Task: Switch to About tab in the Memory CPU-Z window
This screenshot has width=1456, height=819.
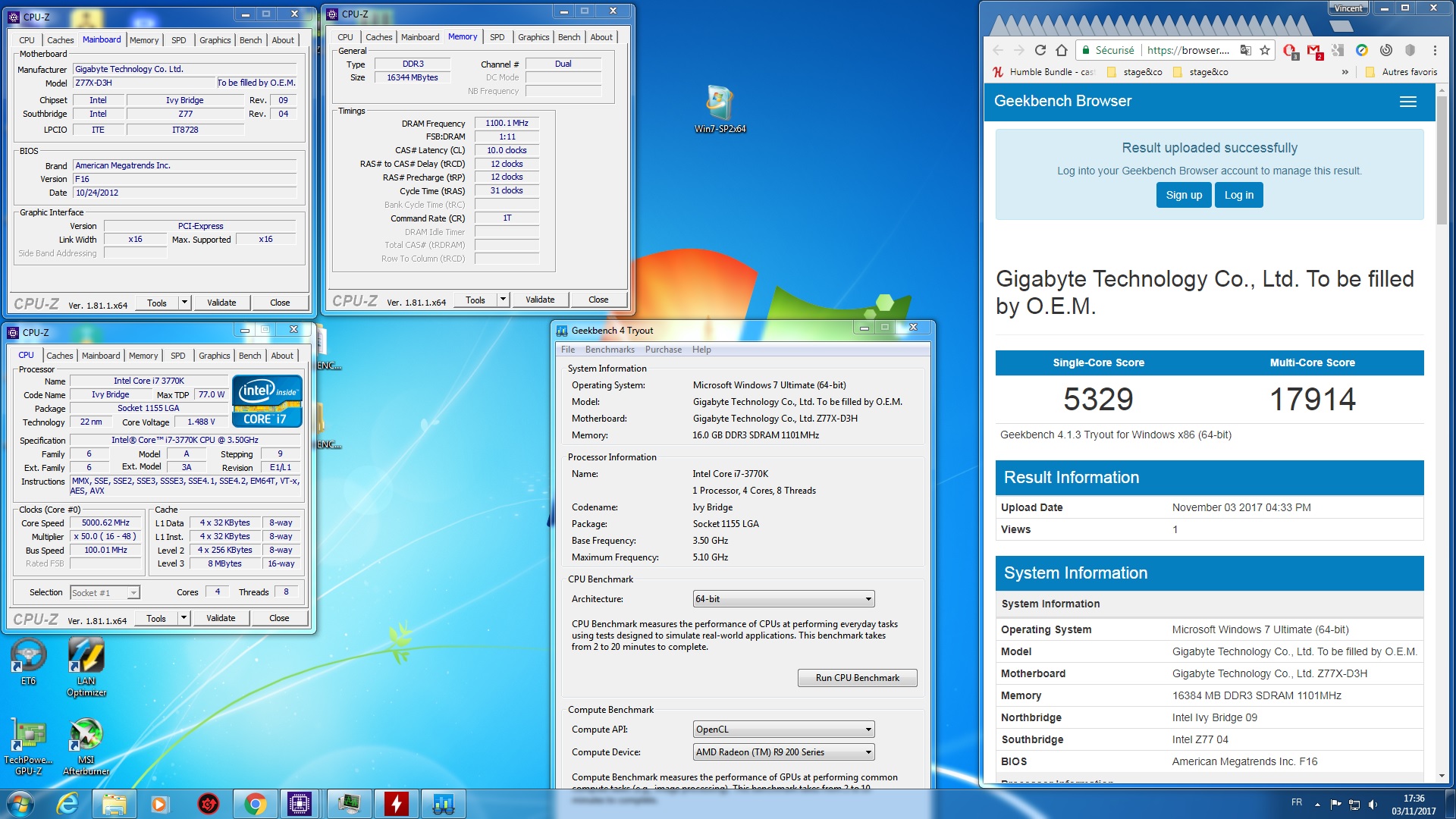Action: coord(601,37)
